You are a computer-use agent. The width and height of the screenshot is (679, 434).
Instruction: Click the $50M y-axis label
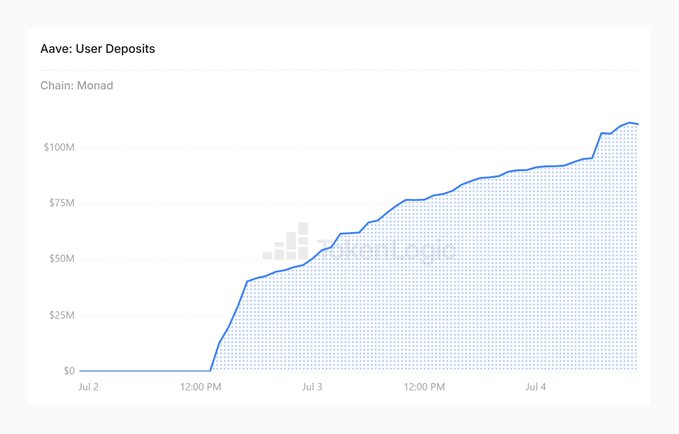click(x=62, y=259)
